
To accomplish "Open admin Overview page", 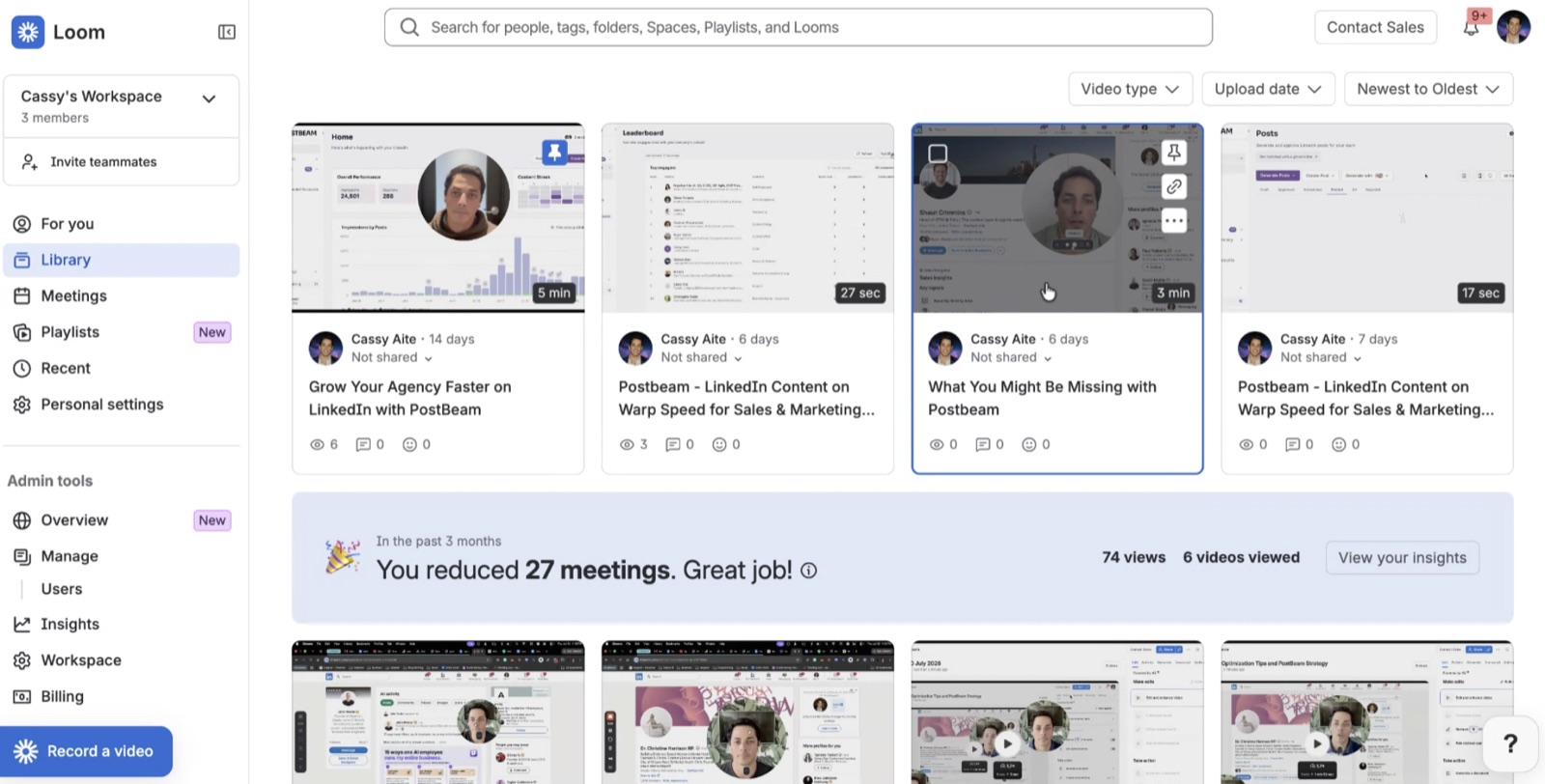I will point(122,520).
